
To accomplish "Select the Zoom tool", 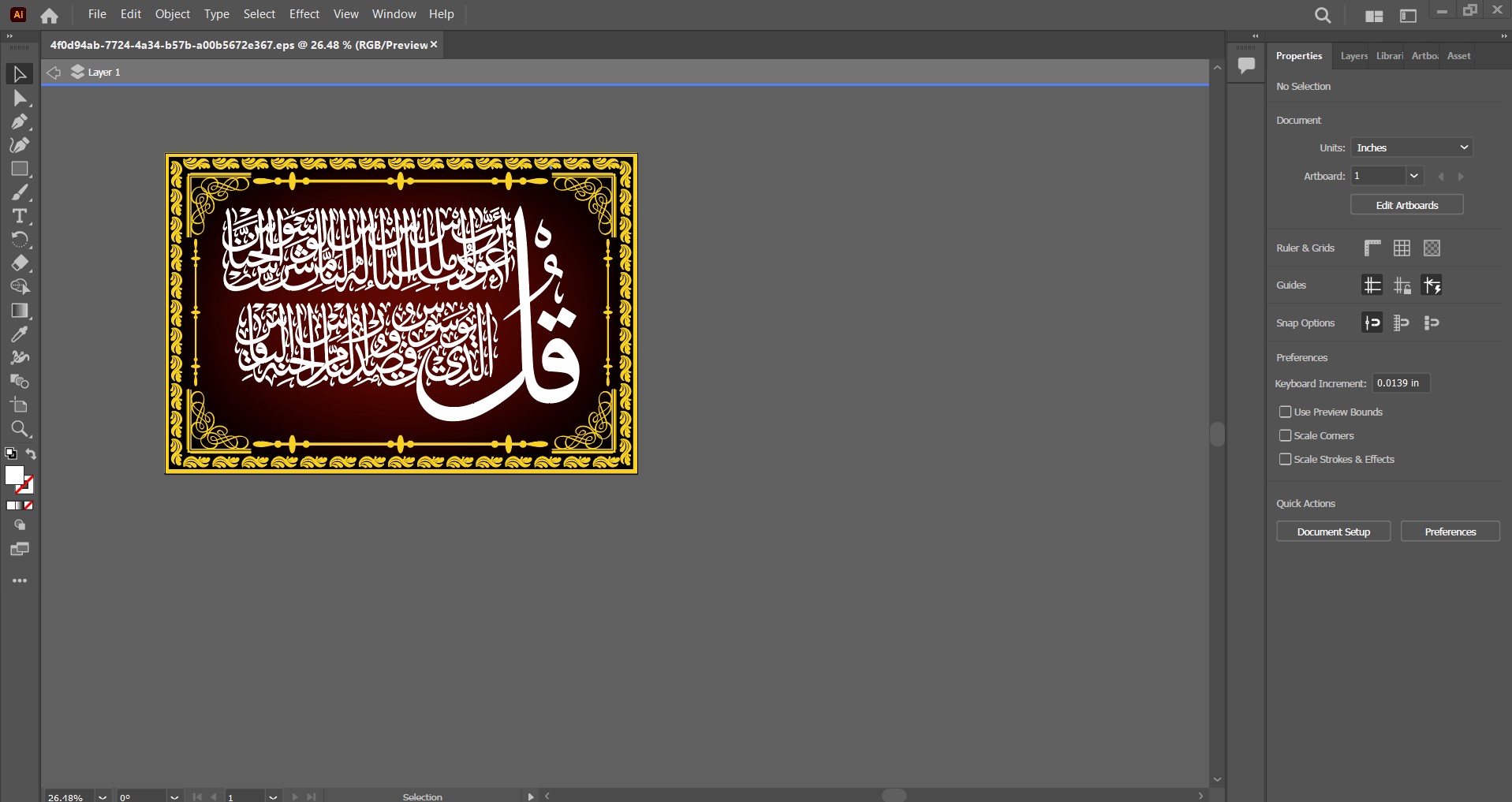I will coord(20,429).
